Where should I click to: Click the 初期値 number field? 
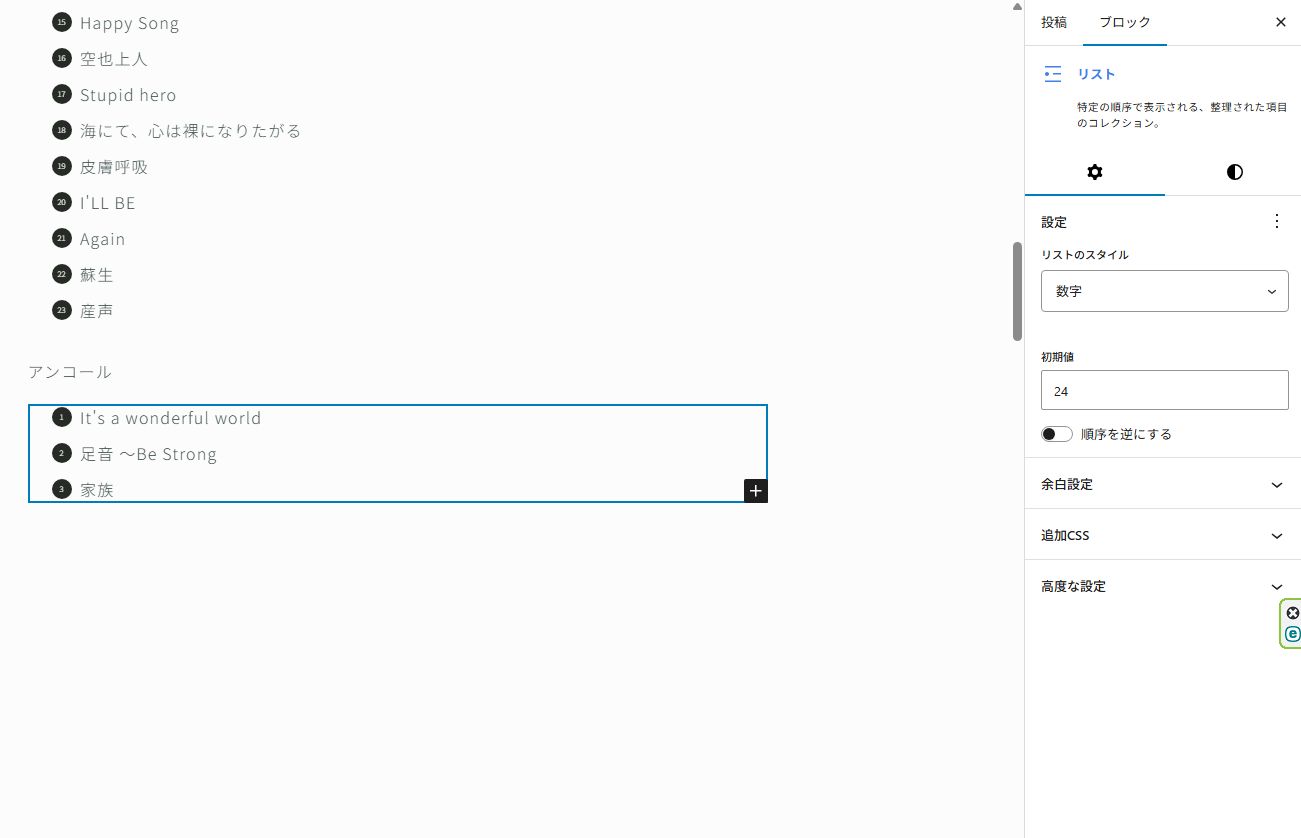(x=1164, y=391)
